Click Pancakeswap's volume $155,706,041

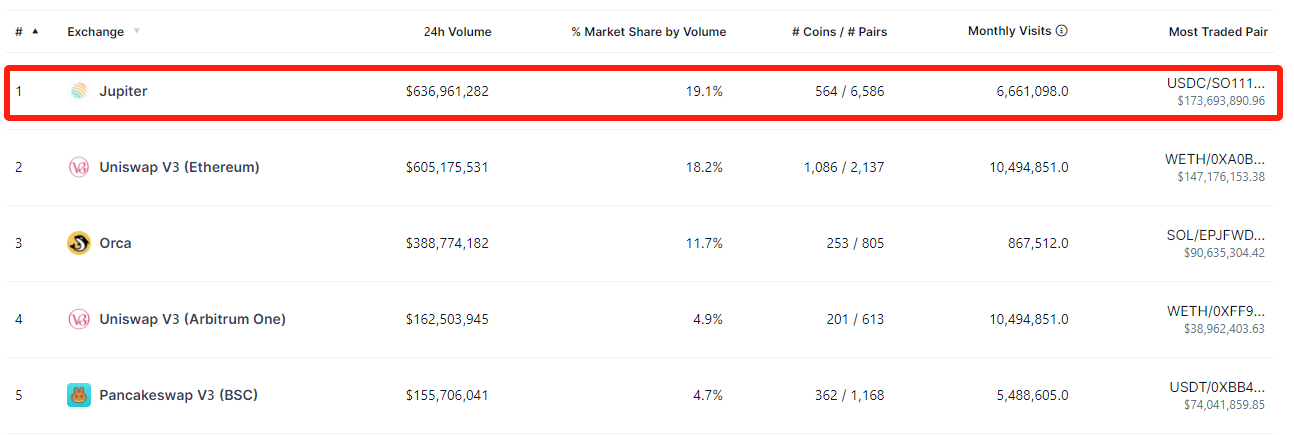pyautogui.click(x=447, y=395)
